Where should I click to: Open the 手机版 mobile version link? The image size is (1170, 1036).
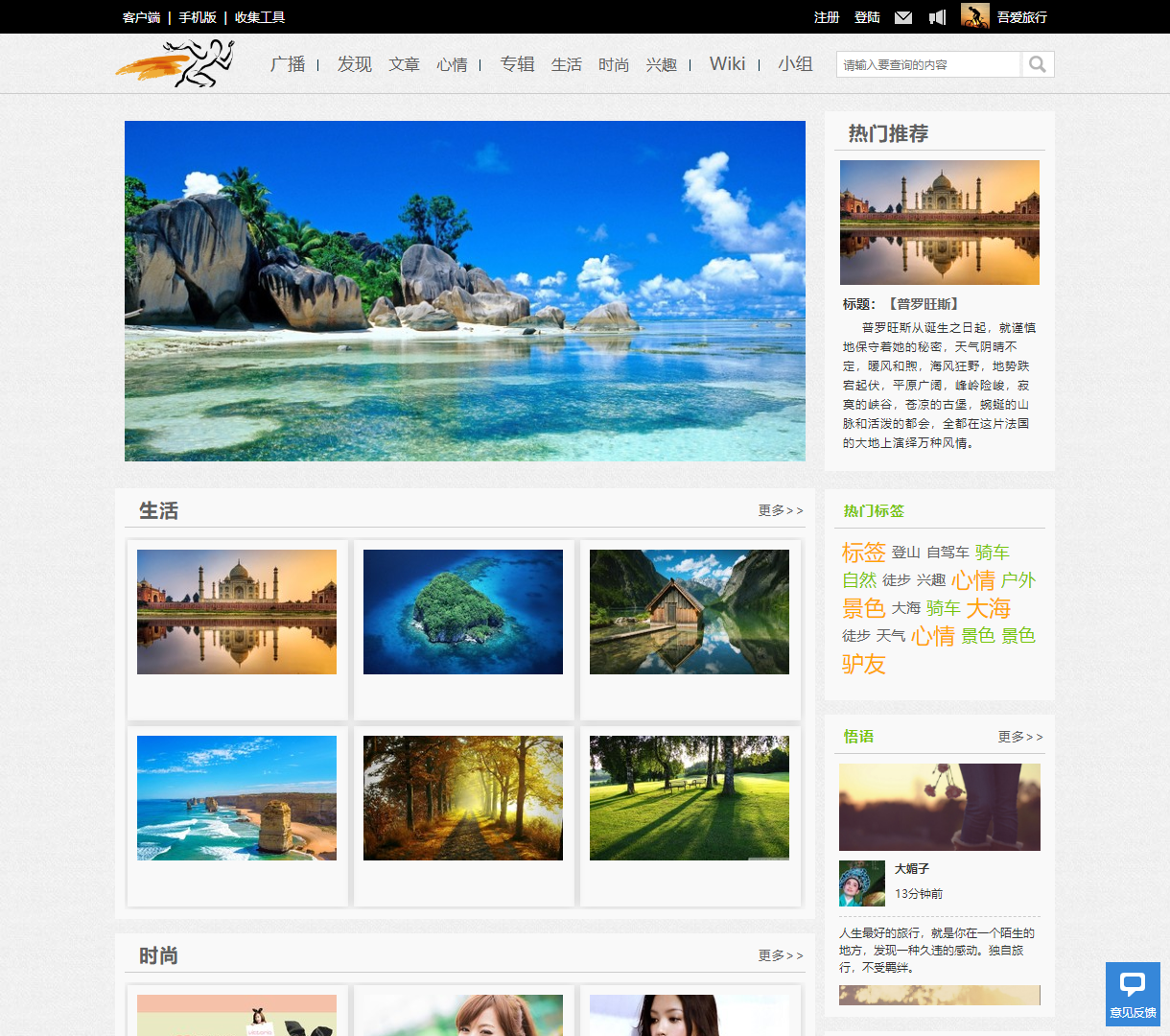point(197,16)
